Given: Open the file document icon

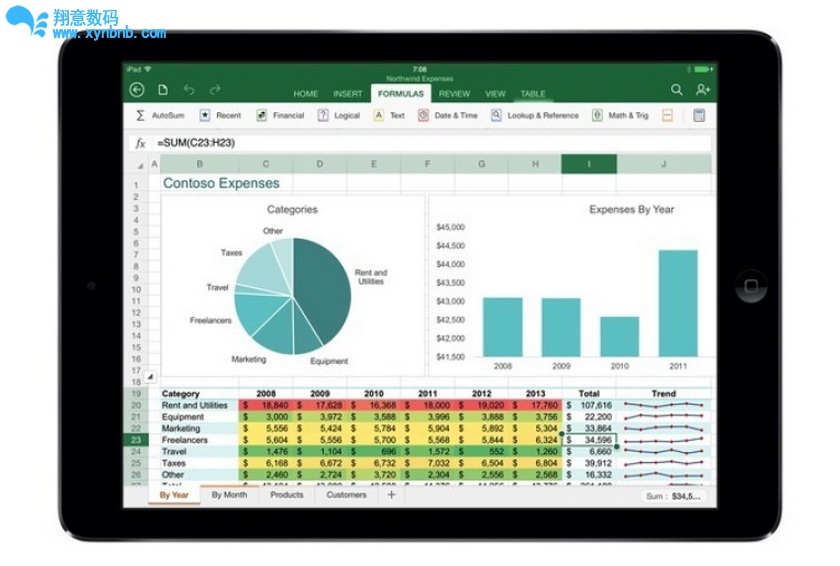Looking at the screenshot, I should point(162,90).
